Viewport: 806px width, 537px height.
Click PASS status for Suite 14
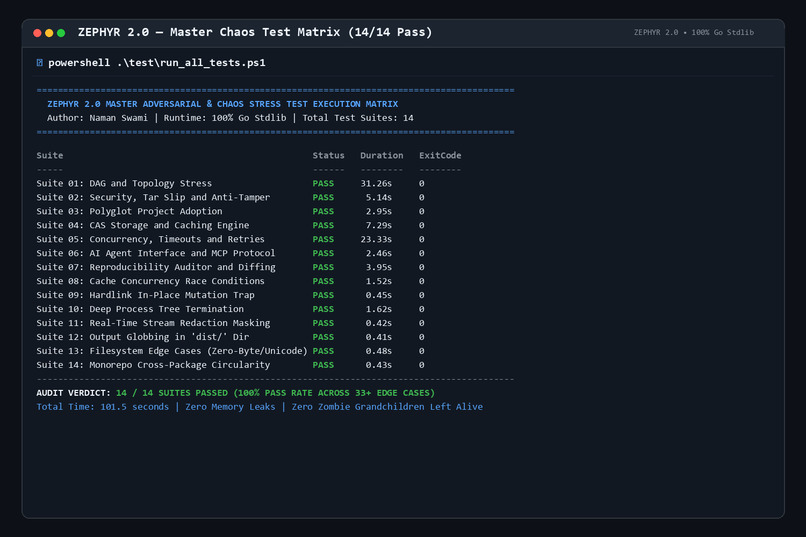click(x=323, y=365)
